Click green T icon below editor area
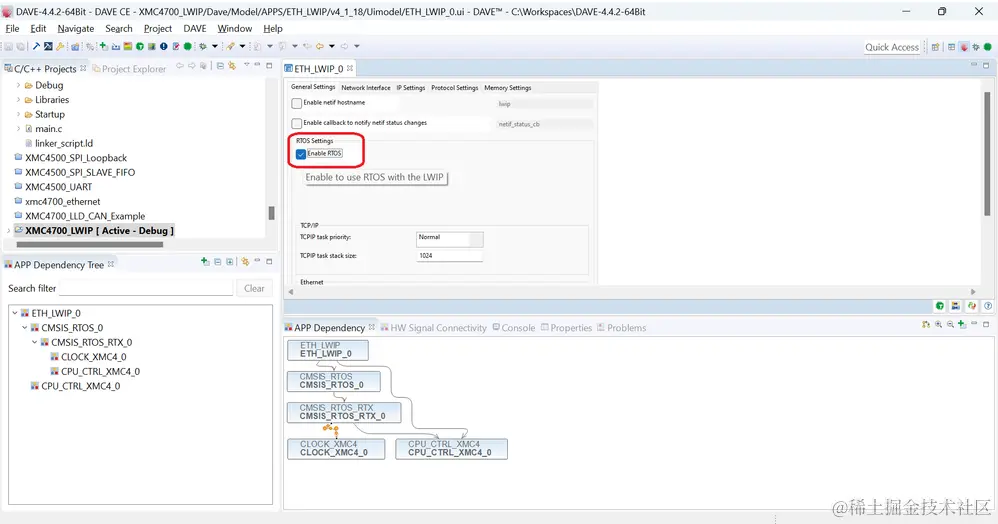Image resolution: width=998 pixels, height=524 pixels. click(939, 306)
